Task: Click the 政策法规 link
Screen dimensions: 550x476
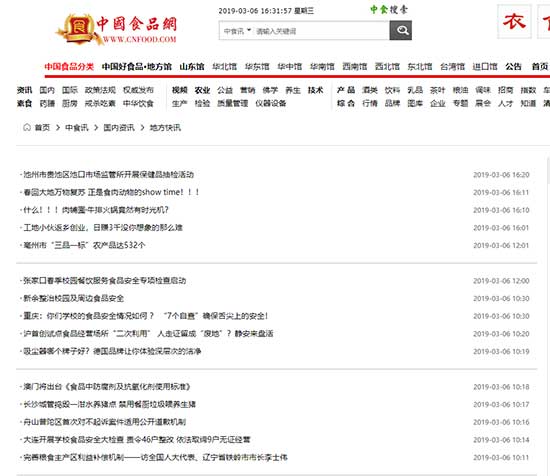Action: (x=100, y=90)
